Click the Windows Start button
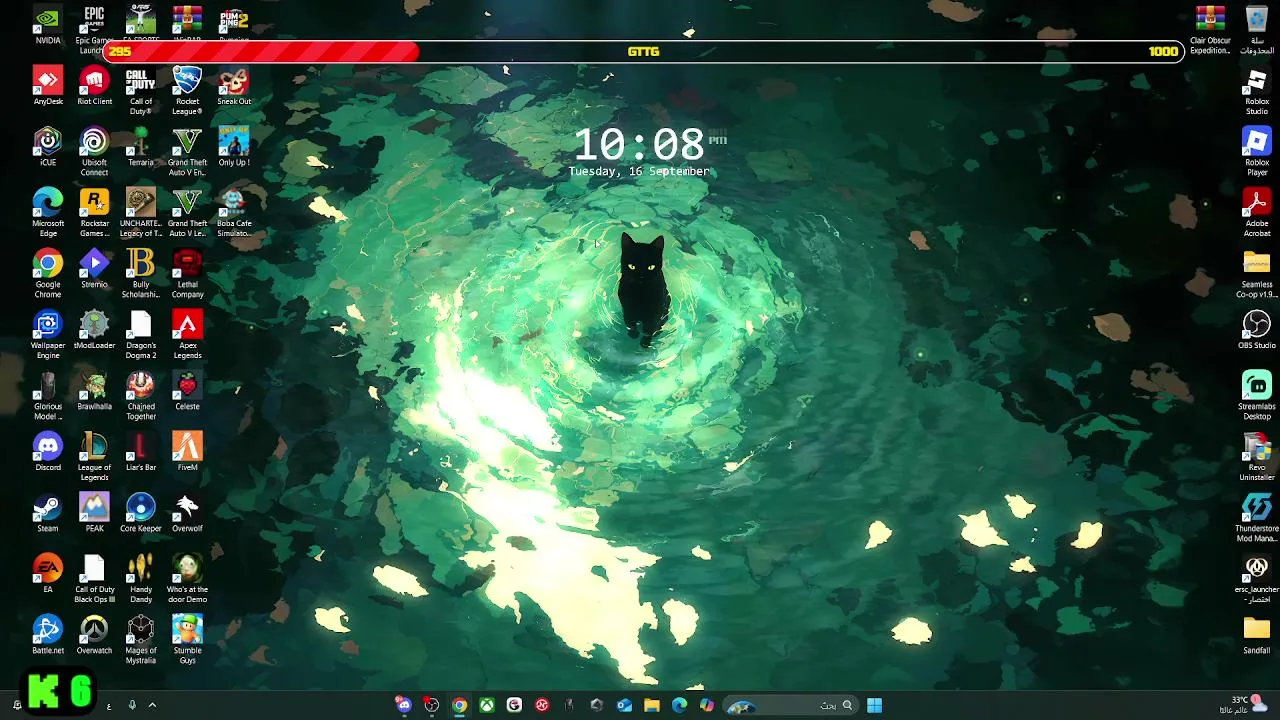Viewport: 1280px width, 720px height. coord(874,705)
